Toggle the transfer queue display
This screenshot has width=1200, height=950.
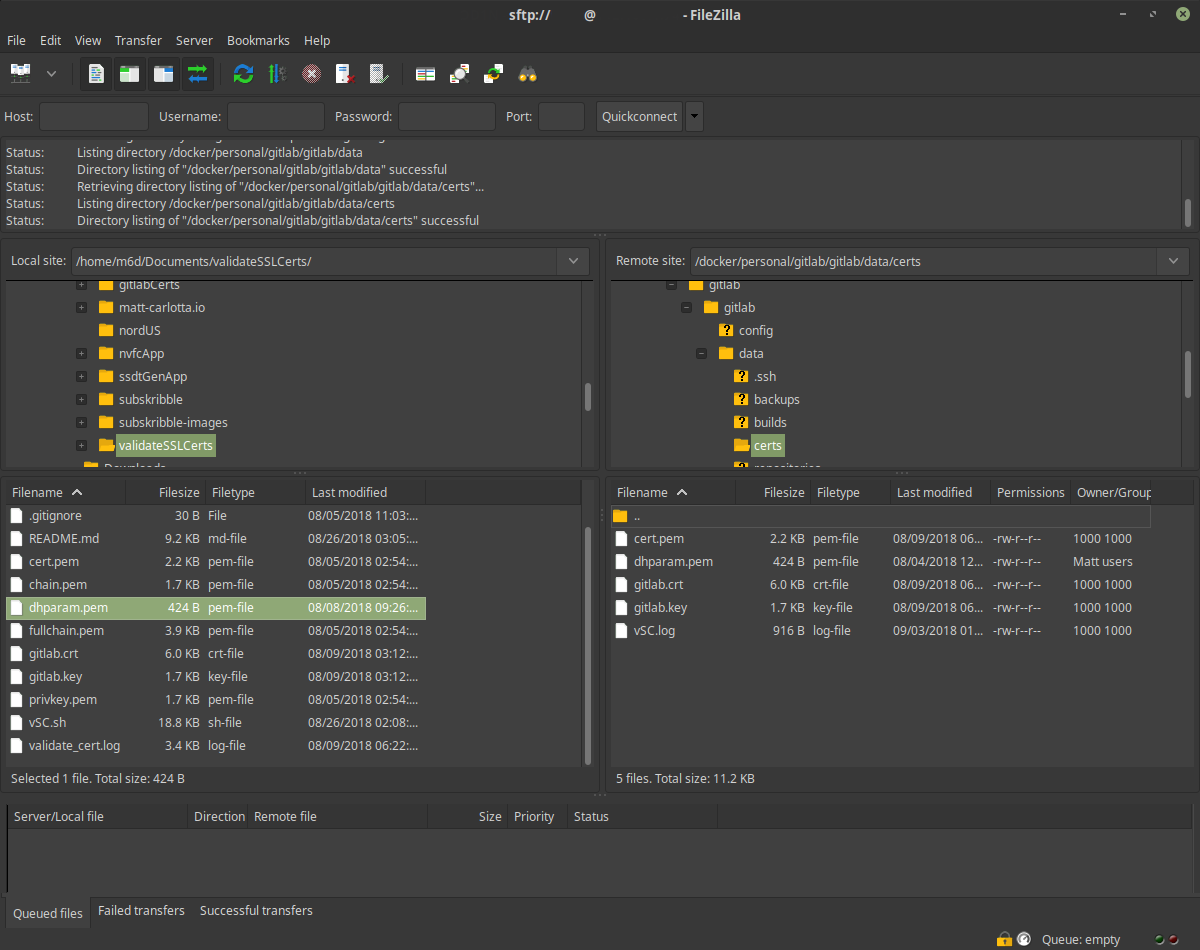(x=198, y=73)
